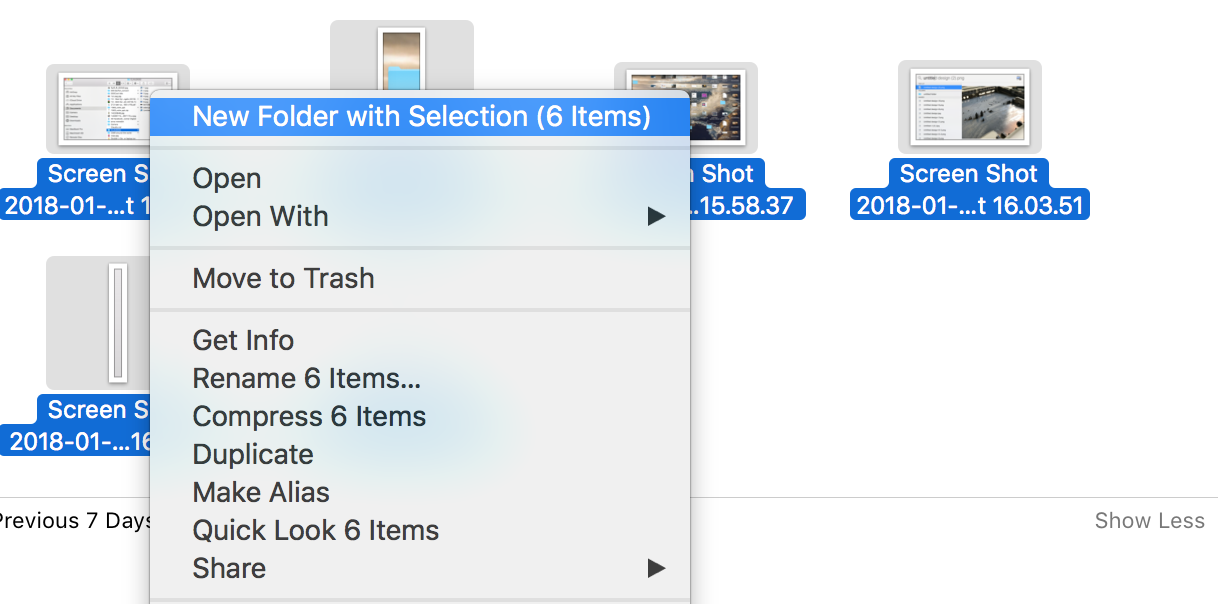Expand the Open With submenu arrow
This screenshot has height=604, width=1218.
coord(656,216)
